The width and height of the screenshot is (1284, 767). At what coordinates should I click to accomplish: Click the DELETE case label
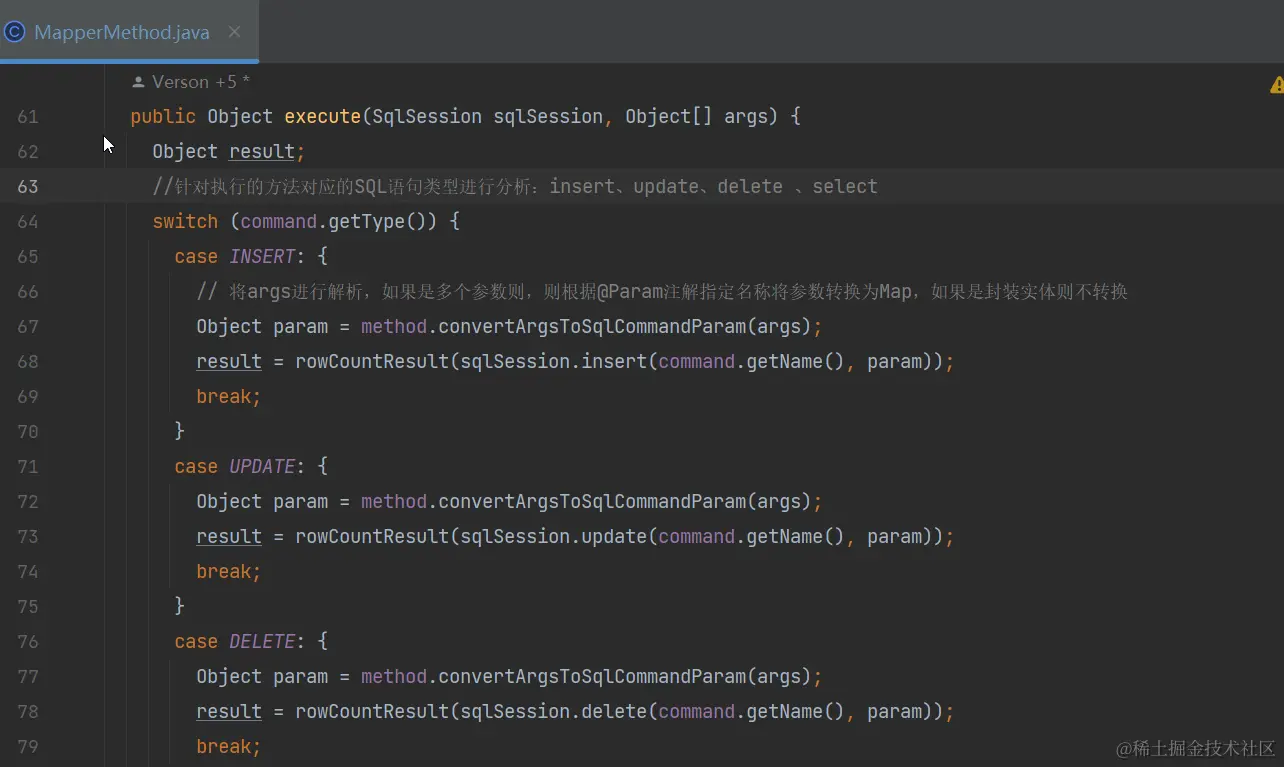[x=262, y=642]
